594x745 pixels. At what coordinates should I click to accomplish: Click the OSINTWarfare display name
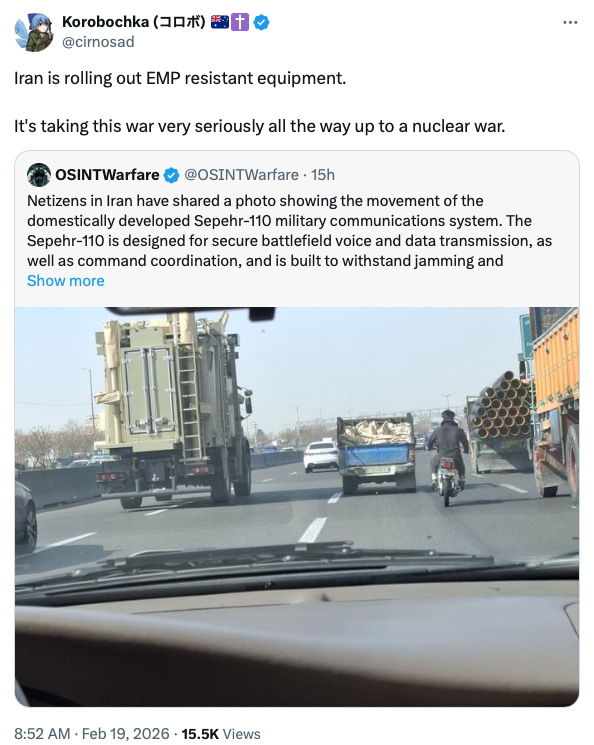(x=107, y=175)
